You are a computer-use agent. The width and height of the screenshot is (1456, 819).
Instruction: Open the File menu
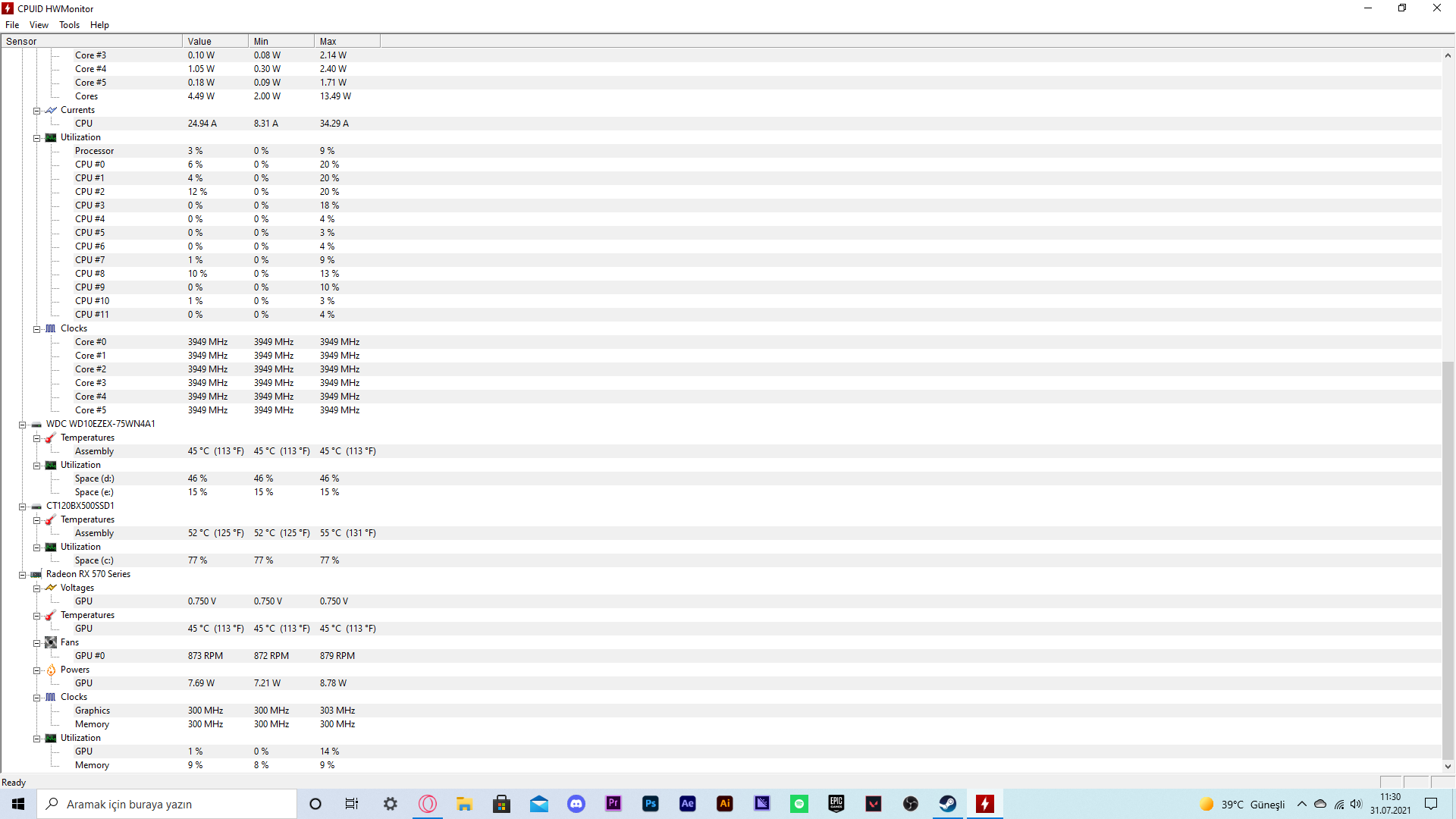(12, 25)
